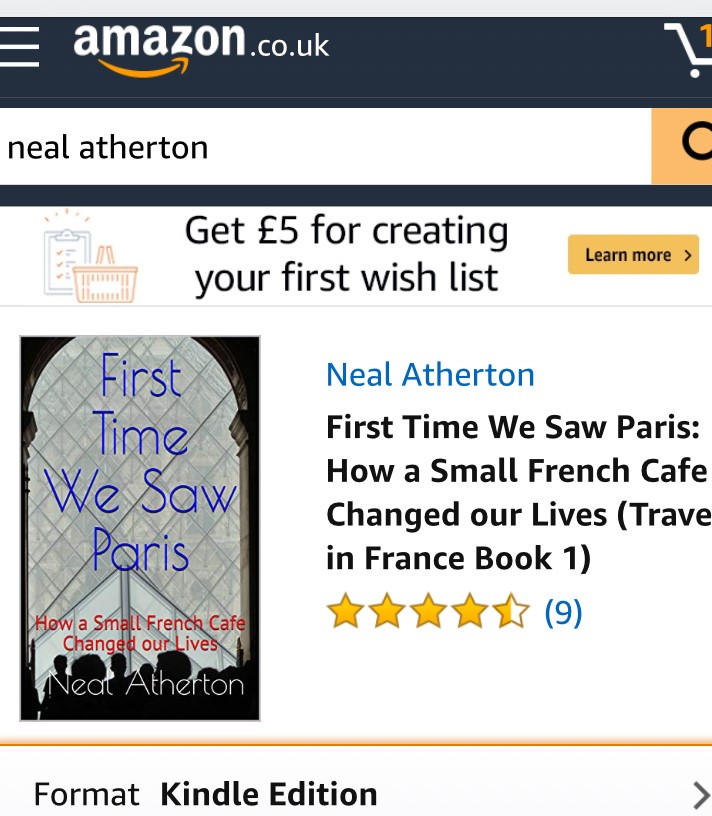Open the nine customer reviews link
The width and height of the screenshot is (712, 816).
click(563, 612)
